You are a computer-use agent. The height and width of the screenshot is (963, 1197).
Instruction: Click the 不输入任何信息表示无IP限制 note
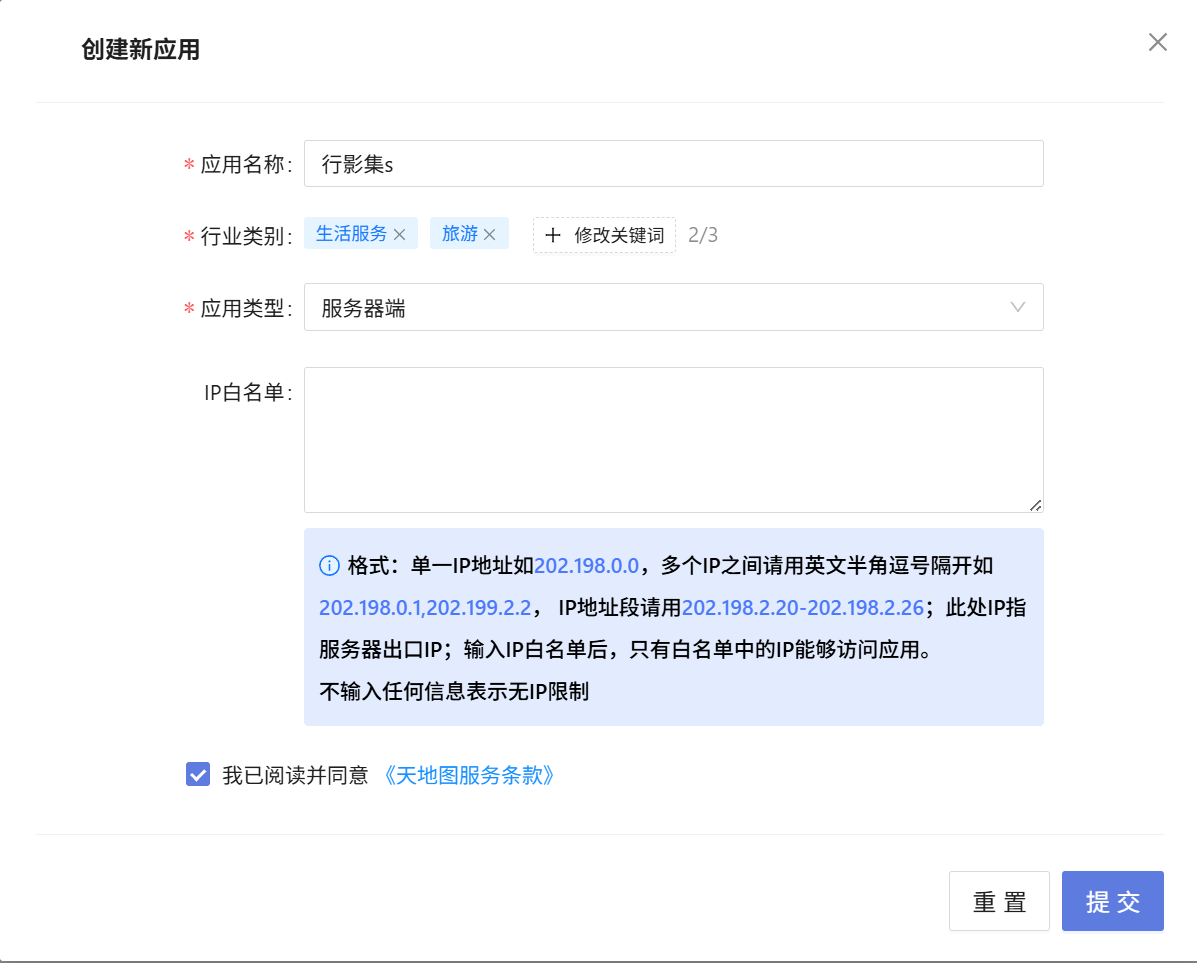[x=453, y=692]
